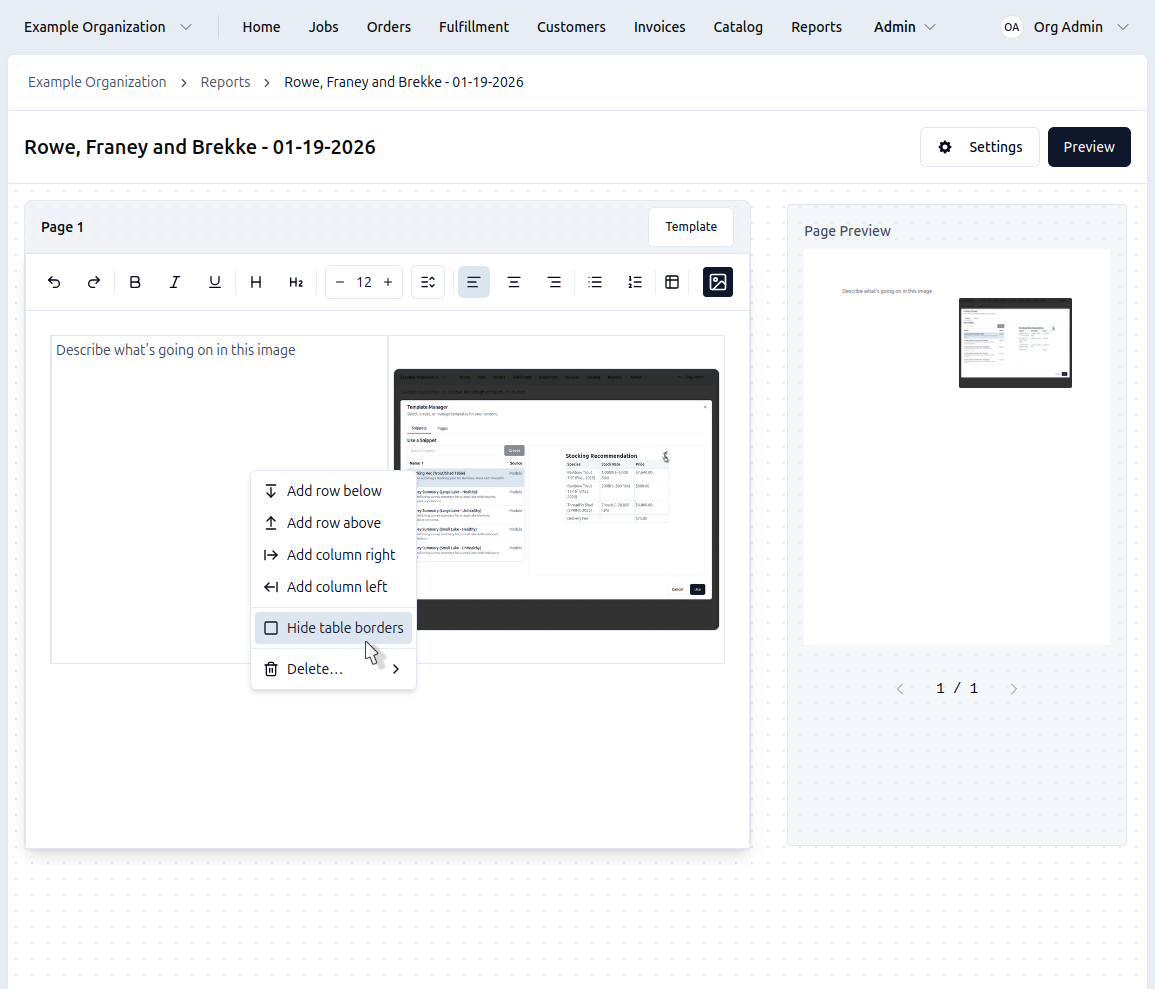Viewport: 1155px width, 989px height.
Task: Click the redo arrow icon
Action: coord(94,282)
